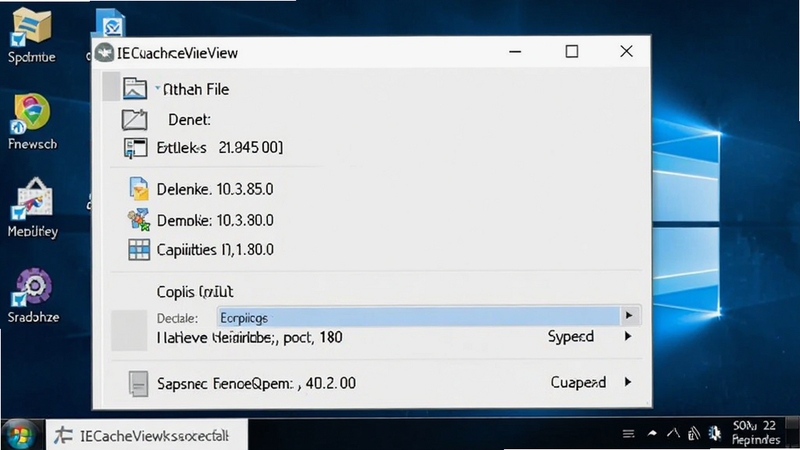800x450 pixels.
Task: Close the IECacheView window
Action: pyautogui.click(x=626, y=52)
